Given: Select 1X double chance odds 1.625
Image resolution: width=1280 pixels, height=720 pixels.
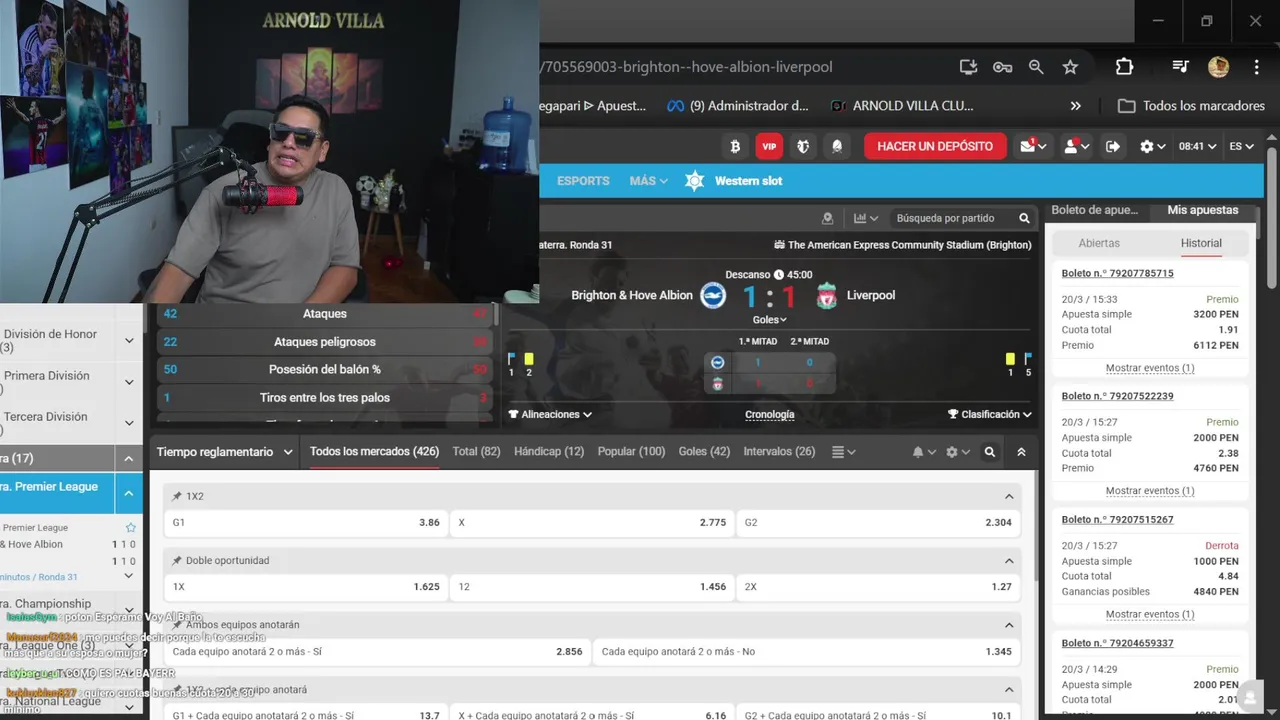Looking at the screenshot, I should pos(305,587).
